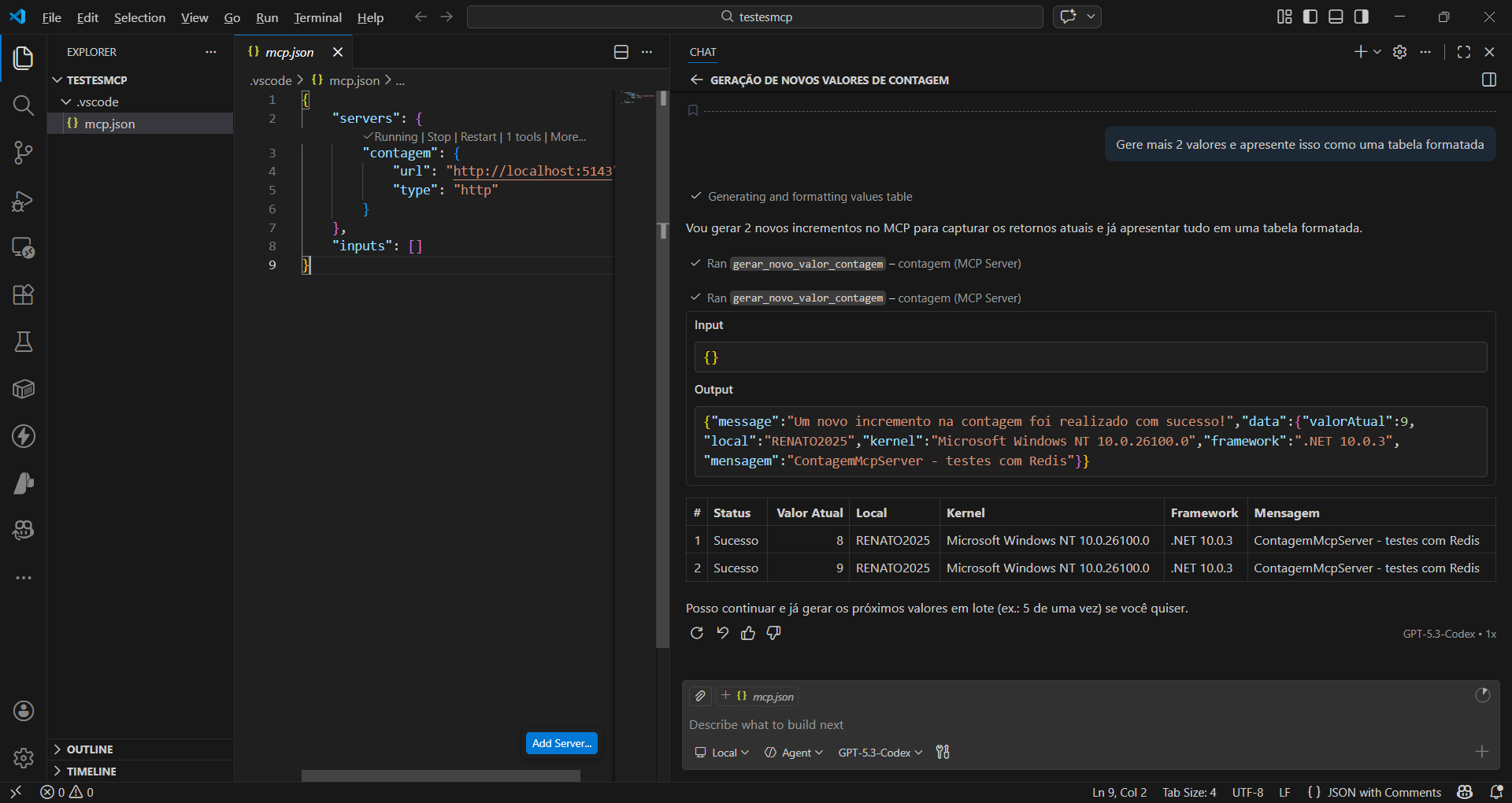Toggle bottom panel layout button
Viewport: 1512px width, 803px height.
coord(1336,17)
